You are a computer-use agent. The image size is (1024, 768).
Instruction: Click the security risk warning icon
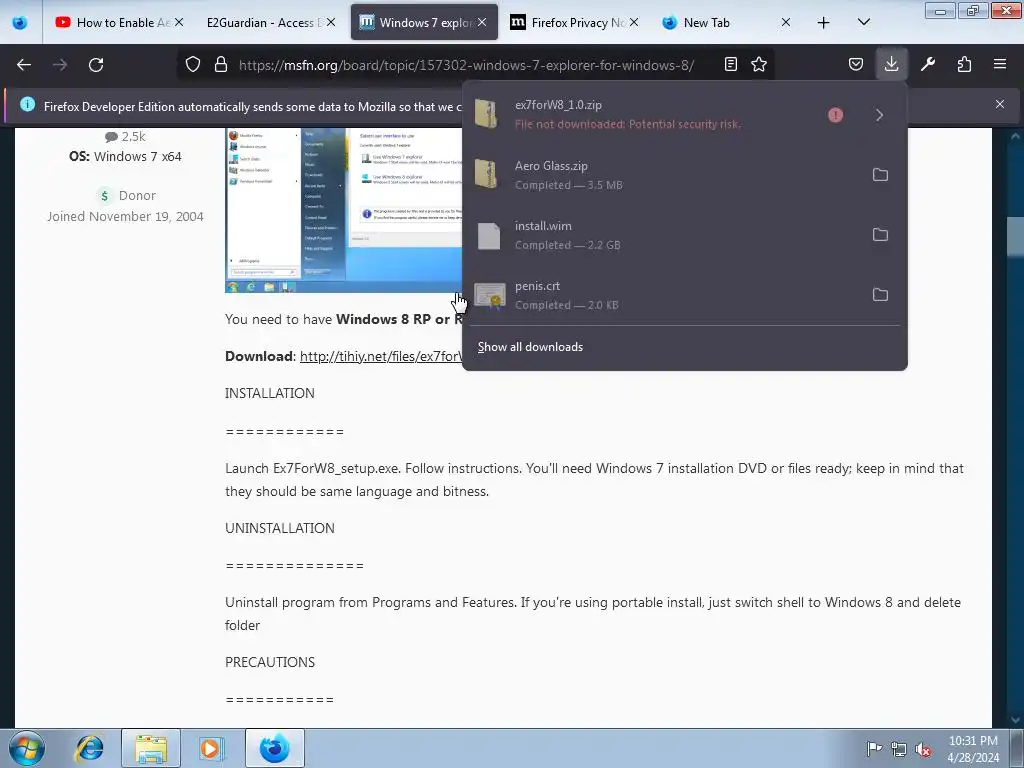[835, 115]
